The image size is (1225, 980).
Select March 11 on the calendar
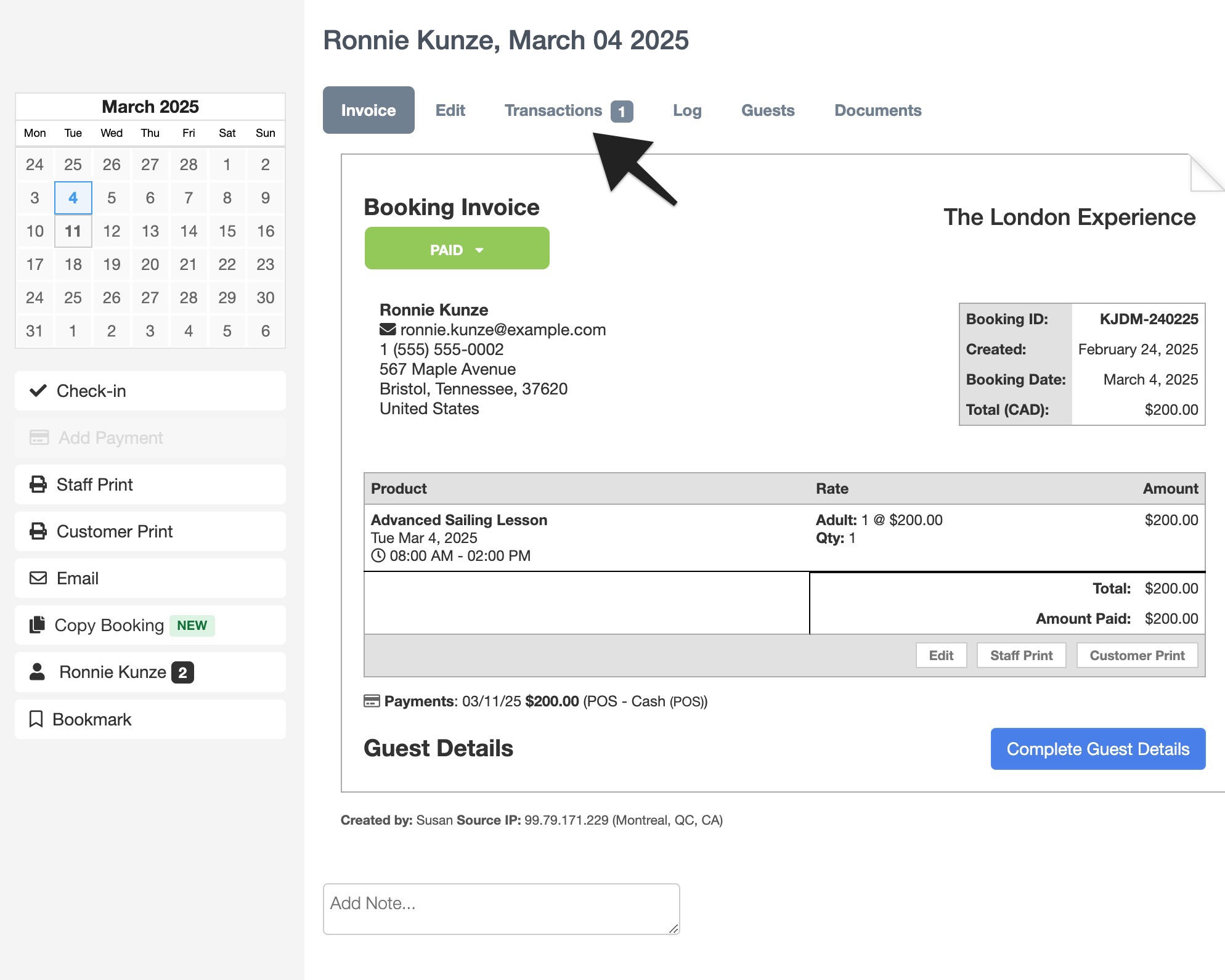tap(73, 231)
